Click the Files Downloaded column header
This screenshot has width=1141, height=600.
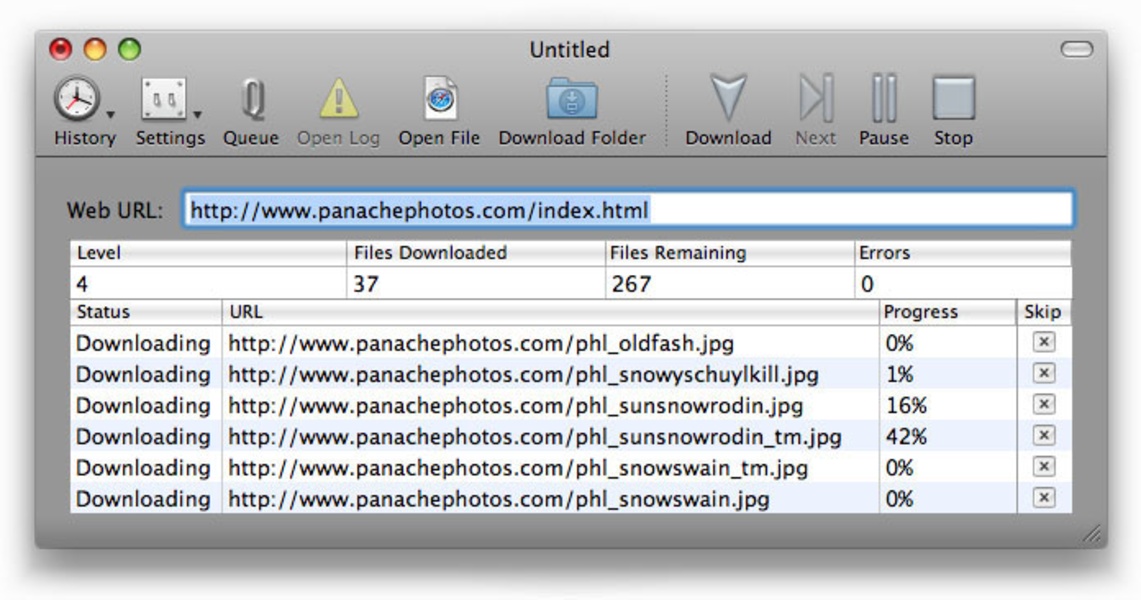(x=476, y=253)
